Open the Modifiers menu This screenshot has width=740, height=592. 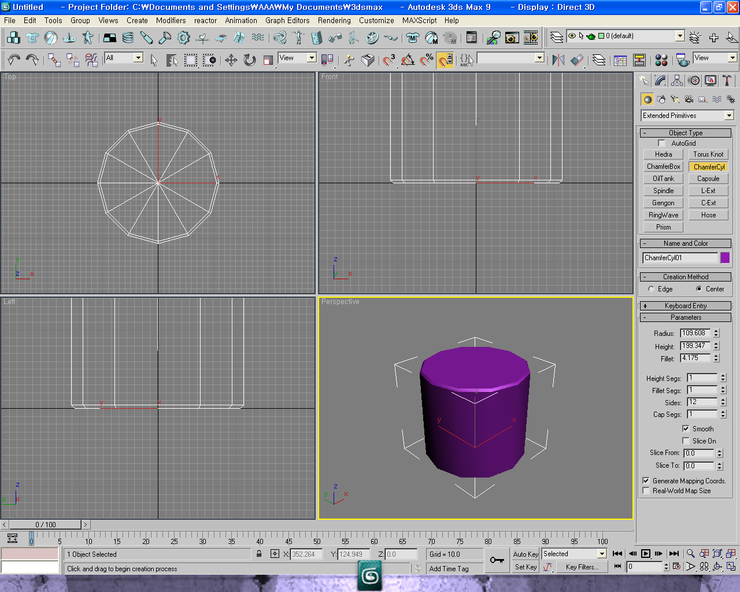point(170,21)
